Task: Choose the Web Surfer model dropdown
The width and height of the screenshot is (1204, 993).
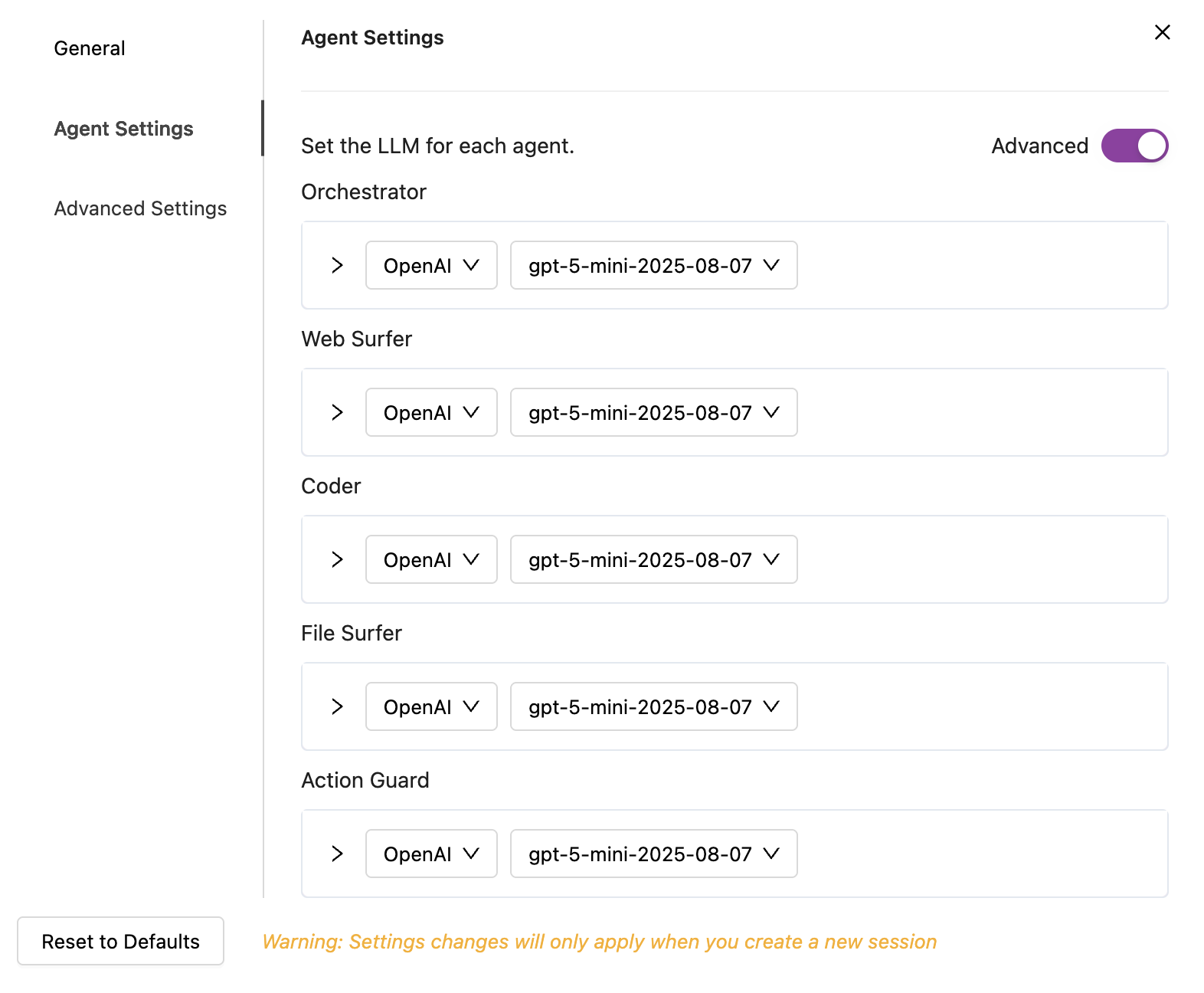Action: click(x=653, y=412)
